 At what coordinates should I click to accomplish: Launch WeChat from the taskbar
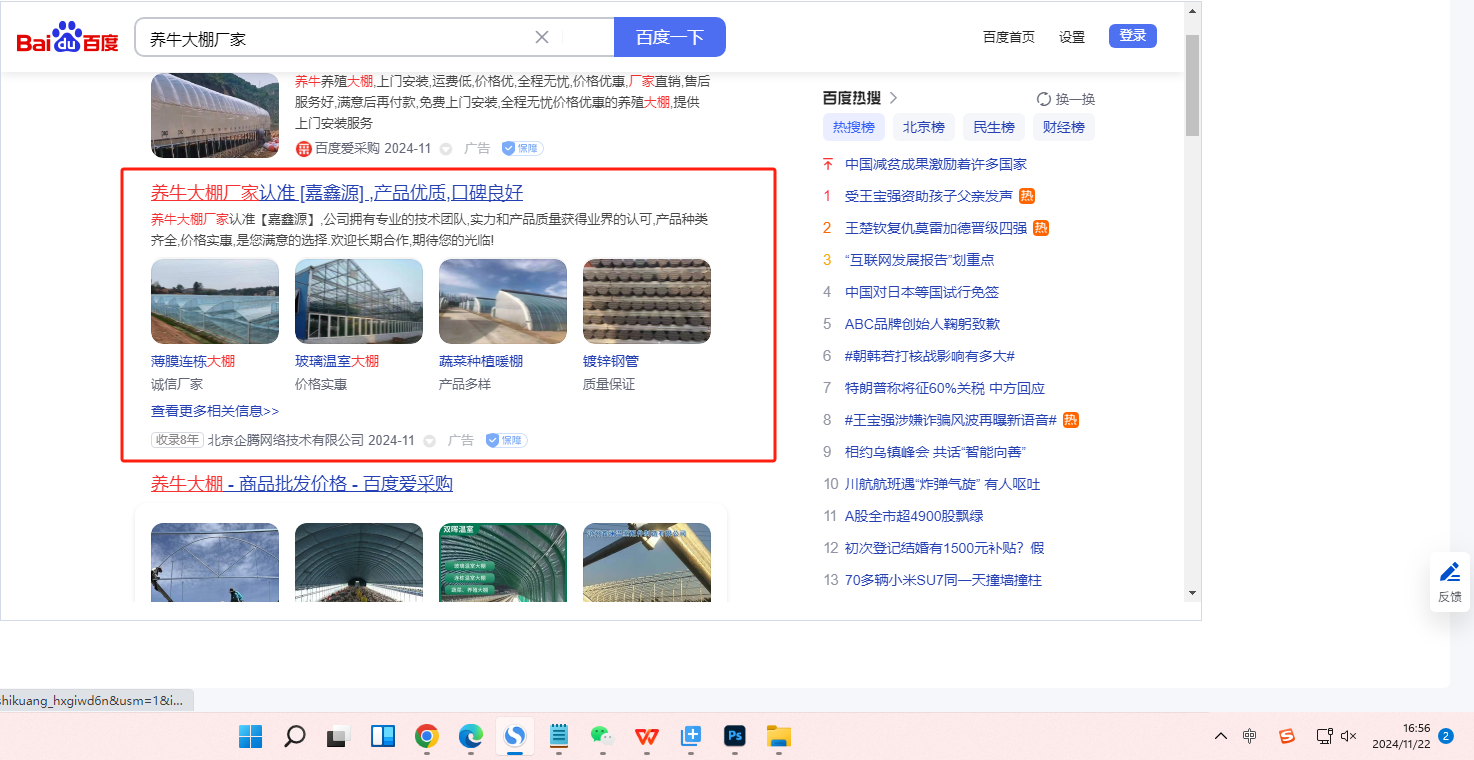600,737
